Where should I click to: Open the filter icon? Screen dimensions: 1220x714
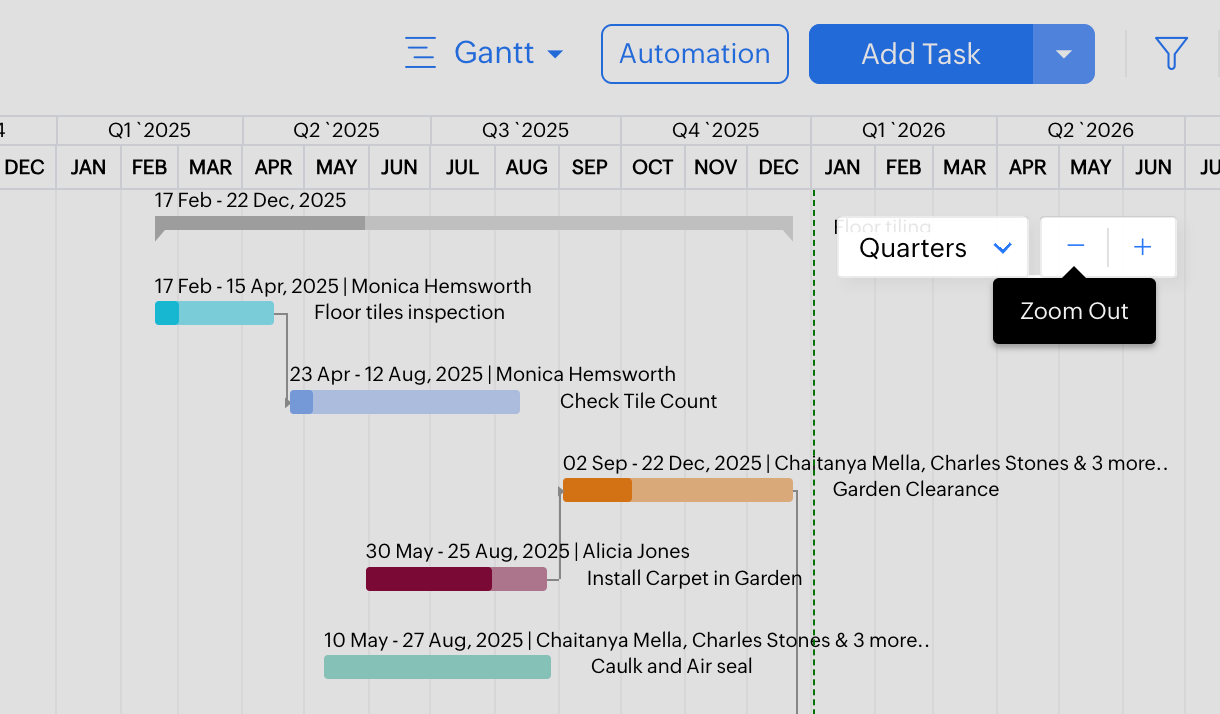tap(1171, 54)
